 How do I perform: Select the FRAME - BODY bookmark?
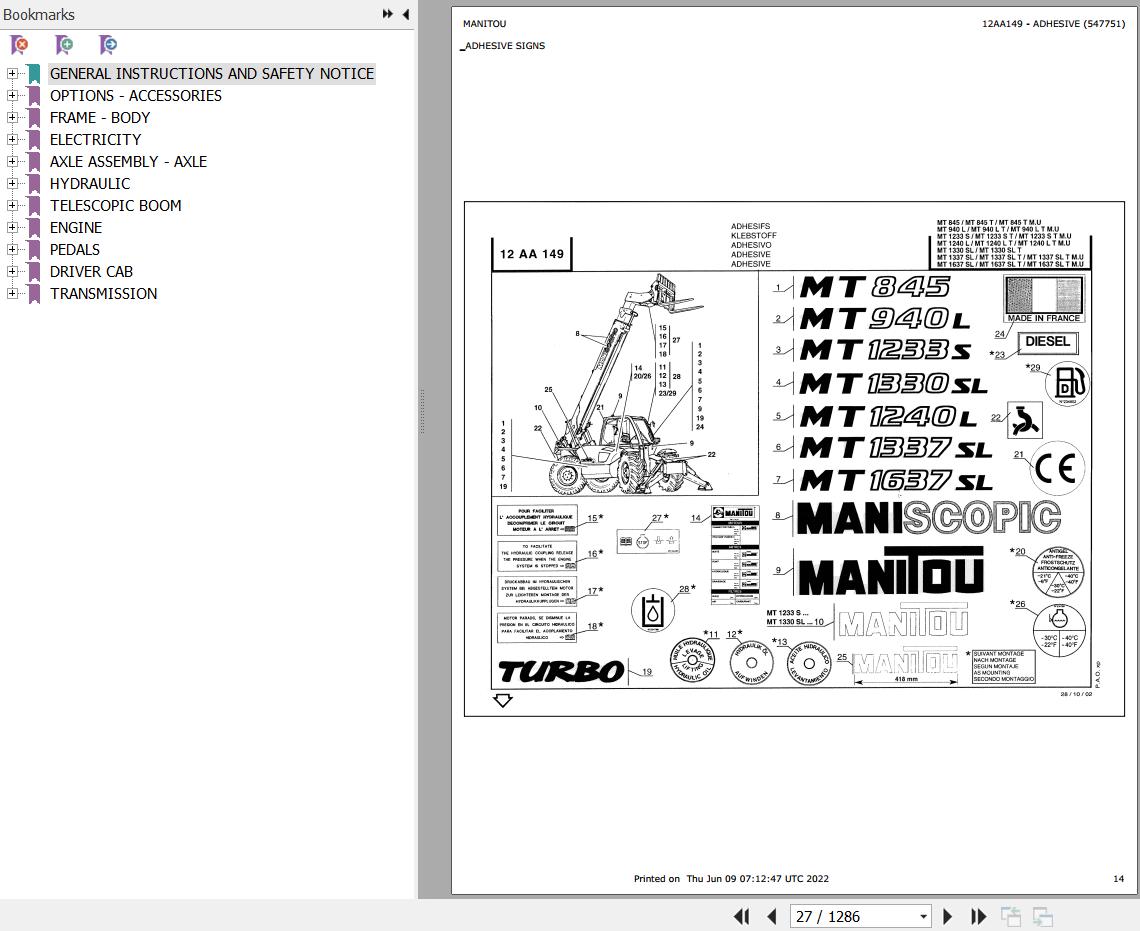click(100, 117)
